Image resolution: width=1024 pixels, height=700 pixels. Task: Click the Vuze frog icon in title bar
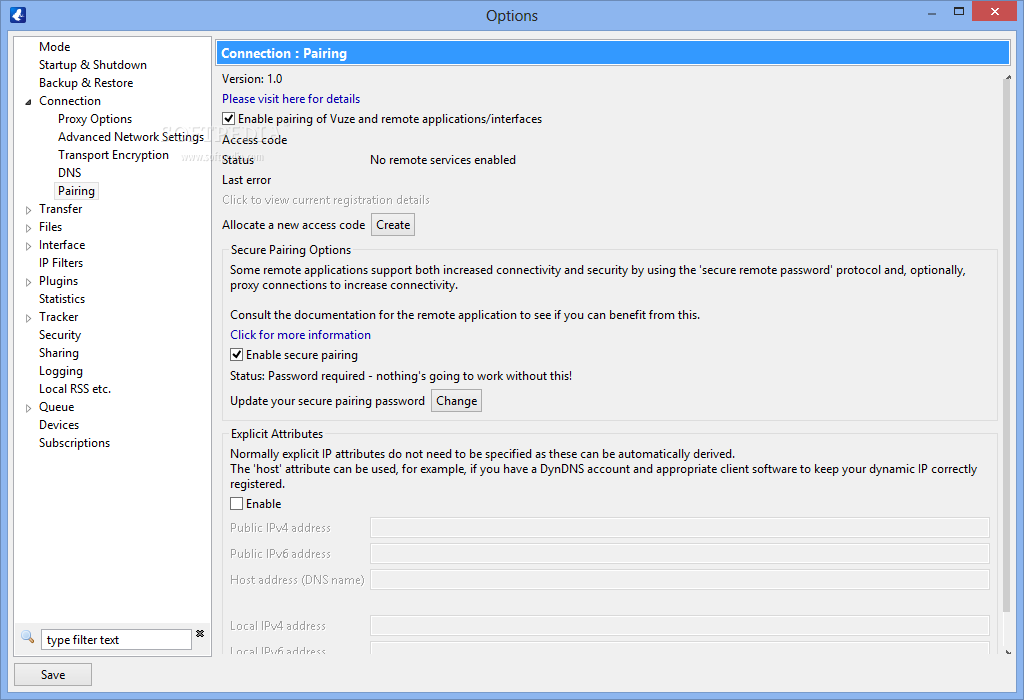18,14
